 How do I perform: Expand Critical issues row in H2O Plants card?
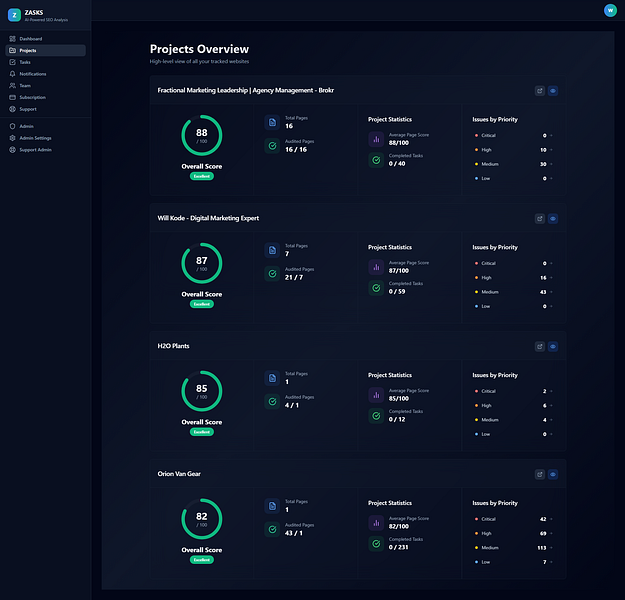point(514,391)
